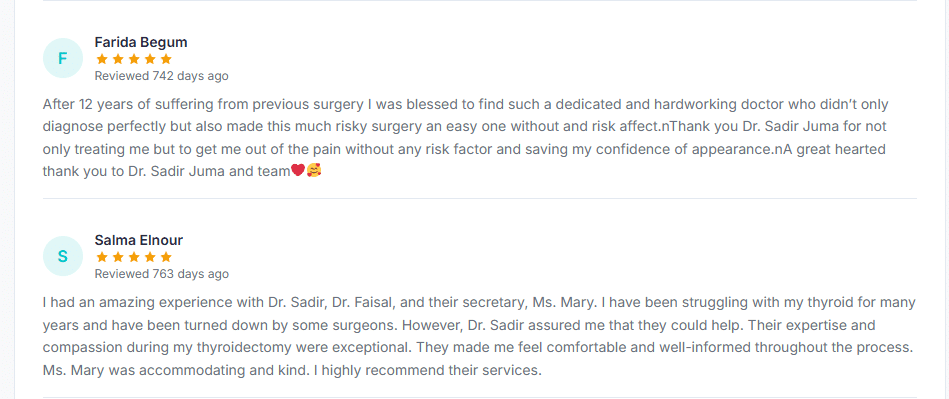
Task: Click Farida Begum's avatar circle with F
Action: coord(62,58)
